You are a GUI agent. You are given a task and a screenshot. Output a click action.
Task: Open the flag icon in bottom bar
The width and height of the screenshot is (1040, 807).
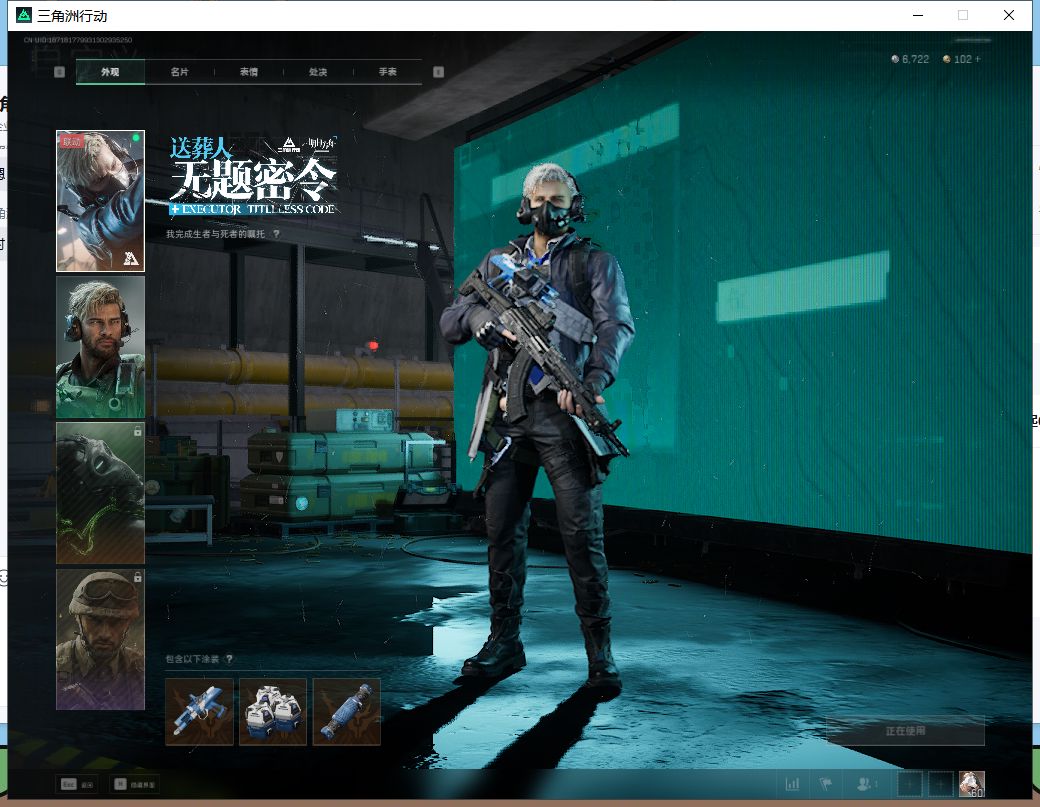coord(826,784)
